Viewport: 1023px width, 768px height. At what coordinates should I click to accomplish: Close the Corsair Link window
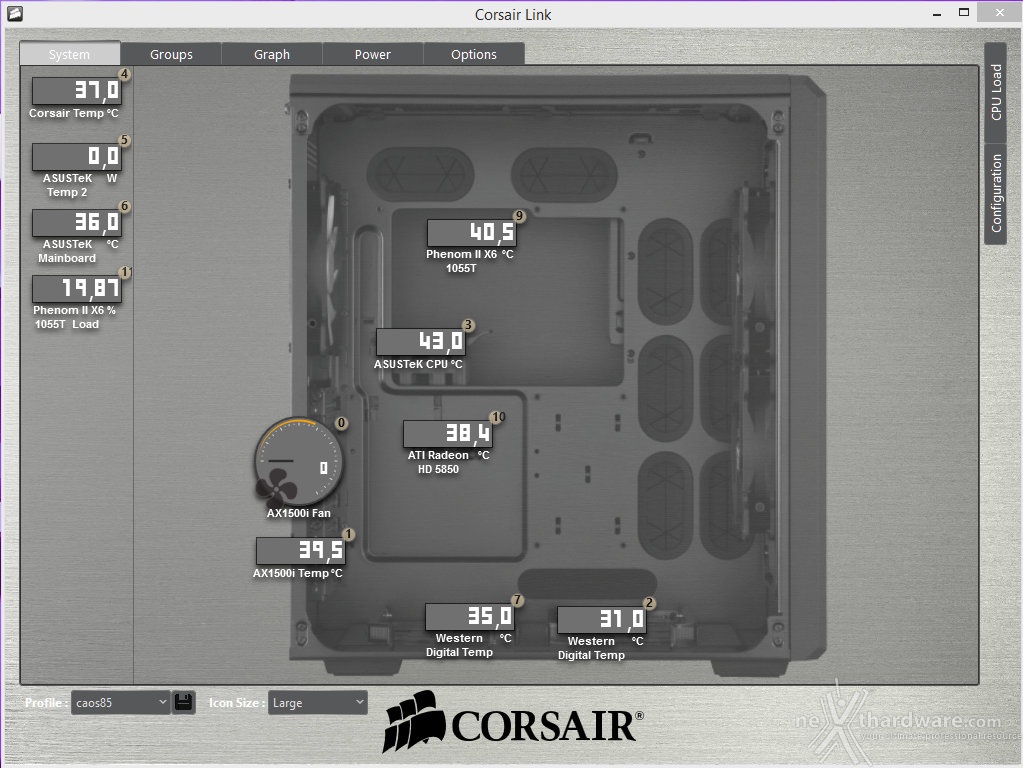point(999,12)
